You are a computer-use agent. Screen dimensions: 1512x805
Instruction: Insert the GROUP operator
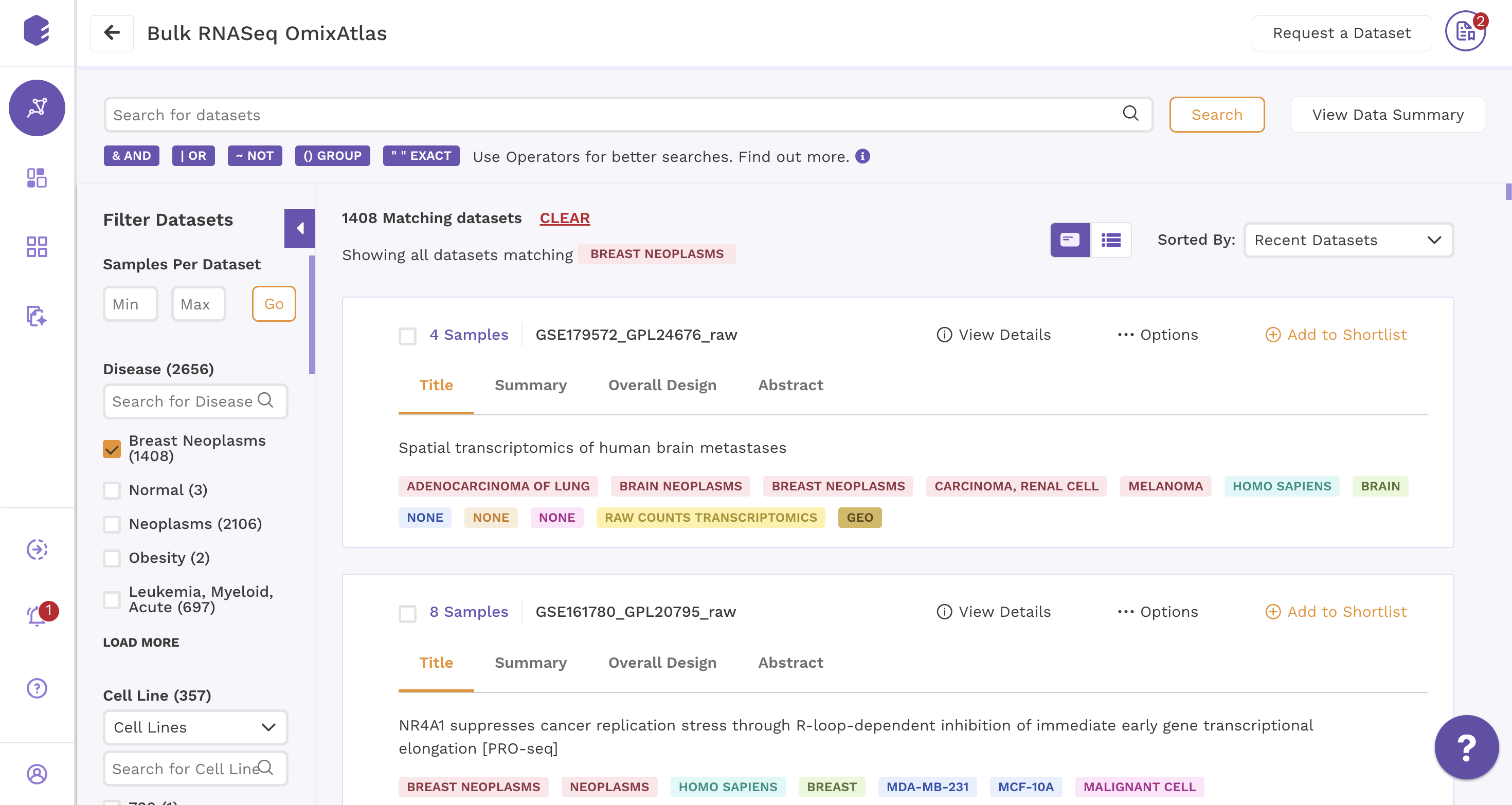click(x=332, y=155)
